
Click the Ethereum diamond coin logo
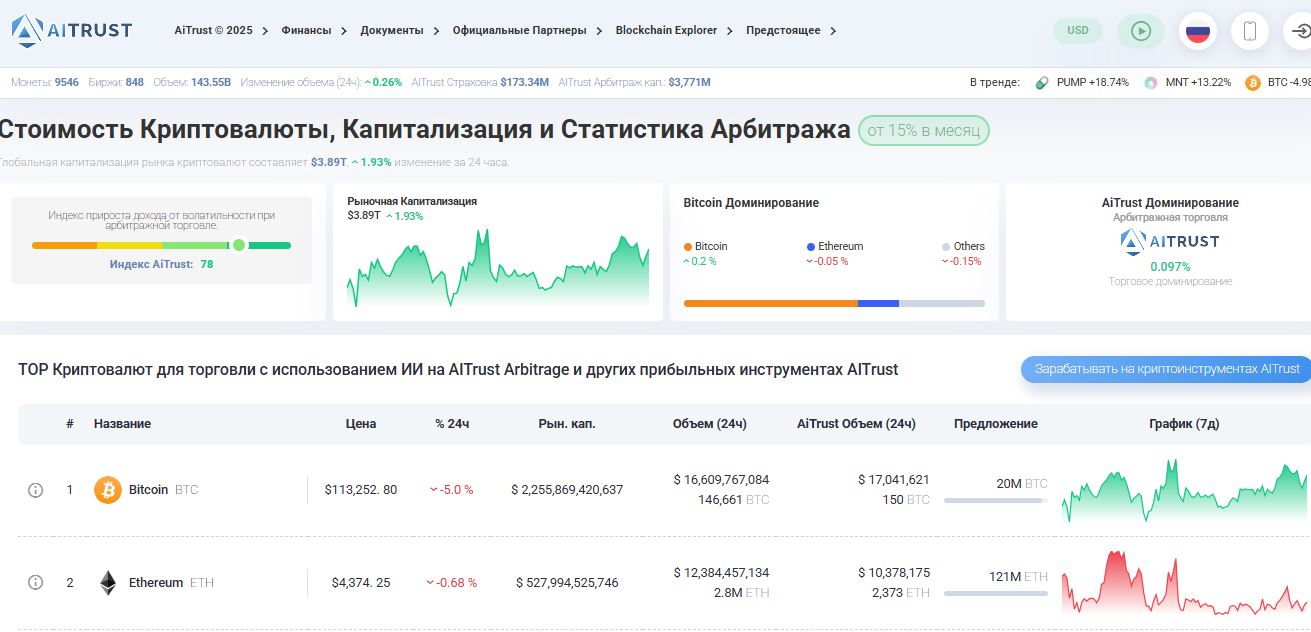[108, 583]
